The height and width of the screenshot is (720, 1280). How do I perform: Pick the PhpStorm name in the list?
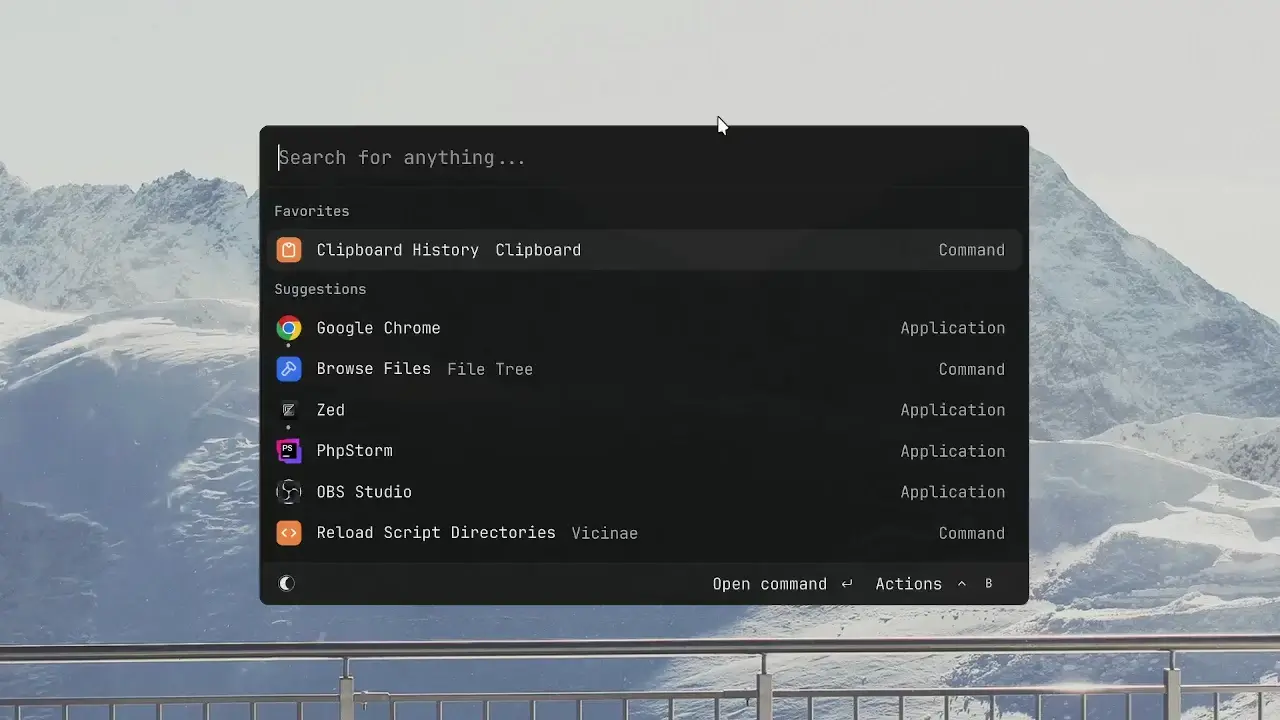pyautogui.click(x=354, y=451)
